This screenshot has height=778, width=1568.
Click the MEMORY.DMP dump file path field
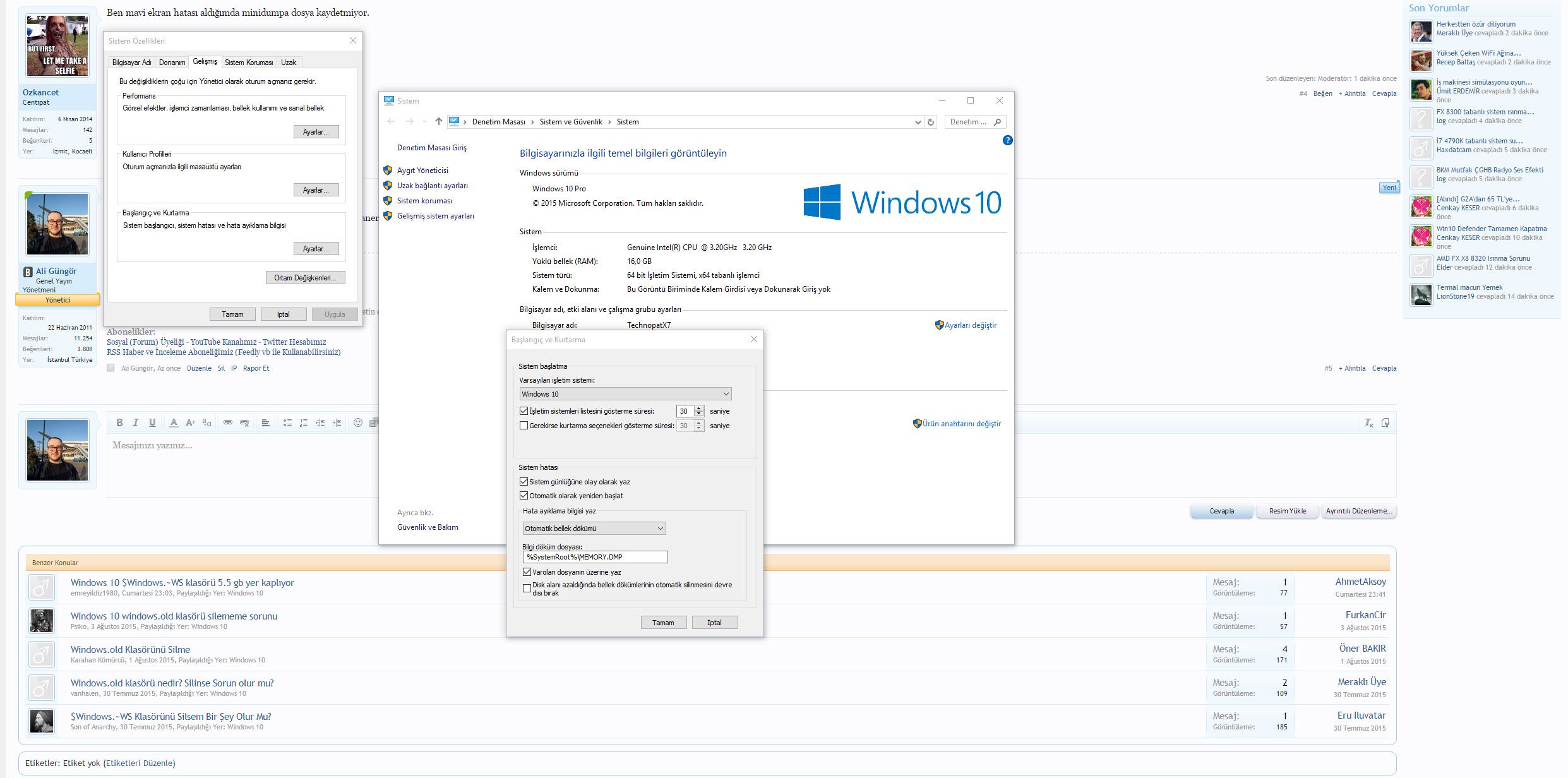[x=594, y=557]
